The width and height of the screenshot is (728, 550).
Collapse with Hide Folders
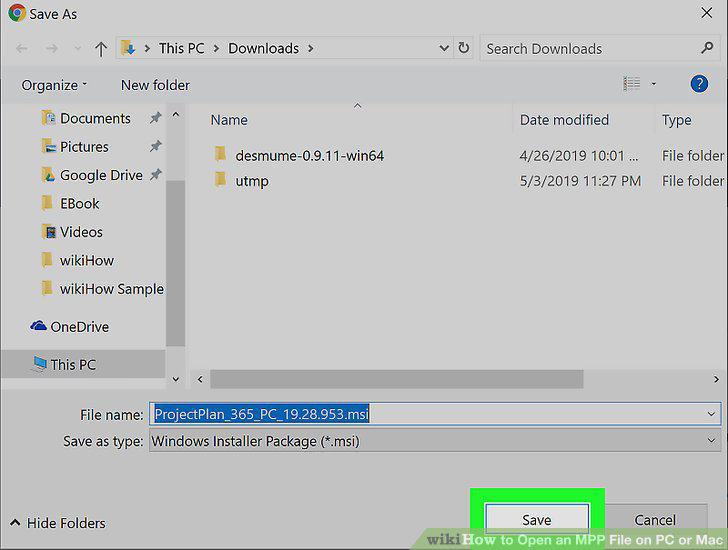[58, 523]
